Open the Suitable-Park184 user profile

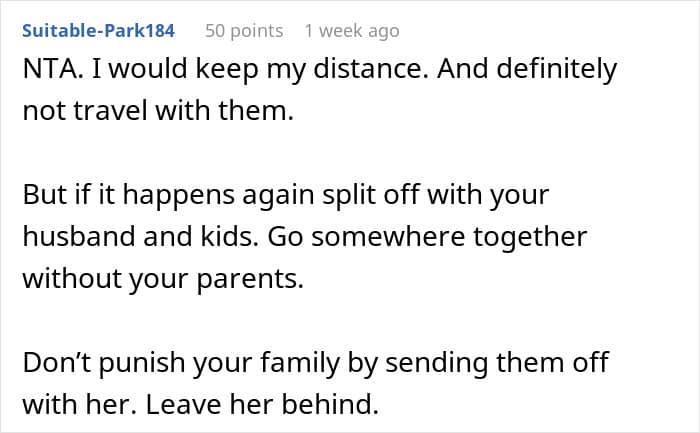(98, 30)
